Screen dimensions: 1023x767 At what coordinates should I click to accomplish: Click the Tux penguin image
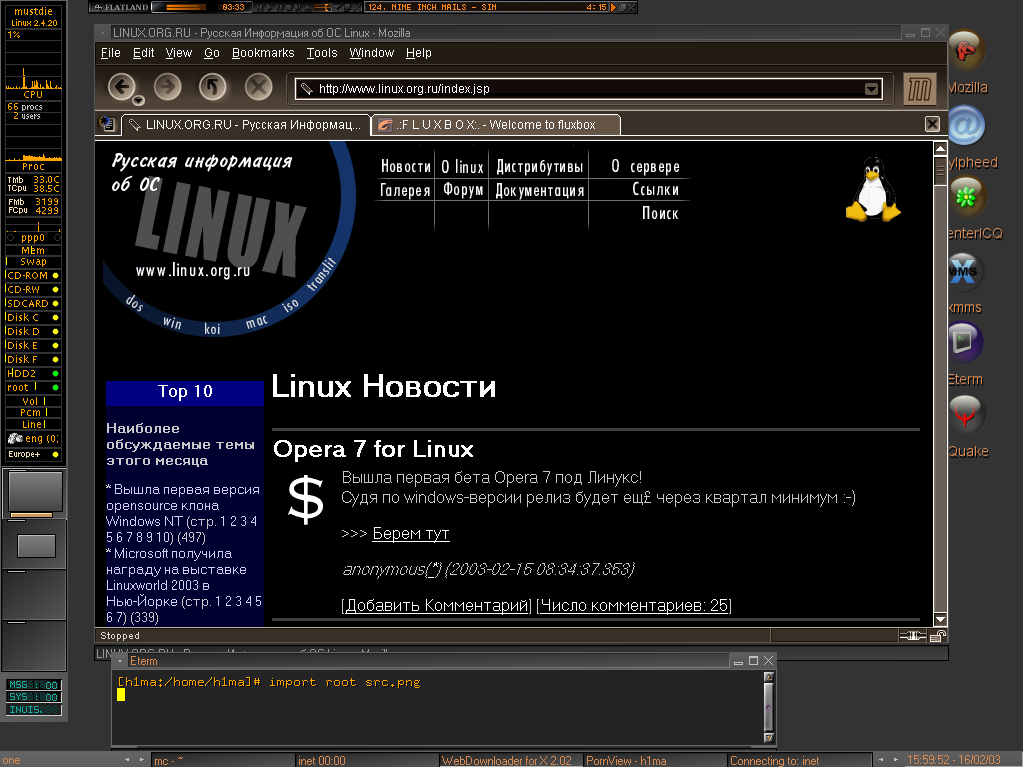coord(873,190)
